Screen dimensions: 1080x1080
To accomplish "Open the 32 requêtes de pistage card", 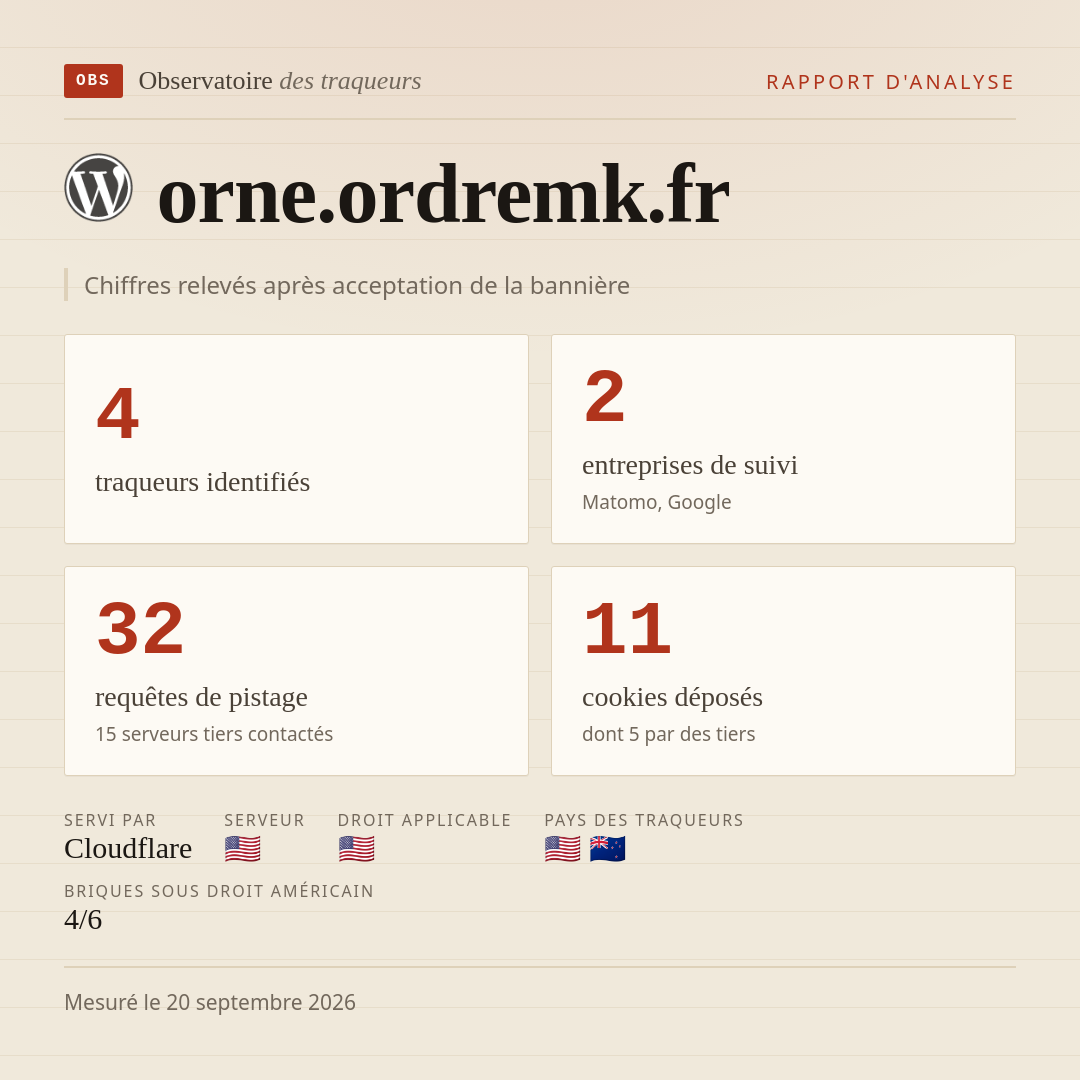I will pyautogui.click(x=296, y=671).
